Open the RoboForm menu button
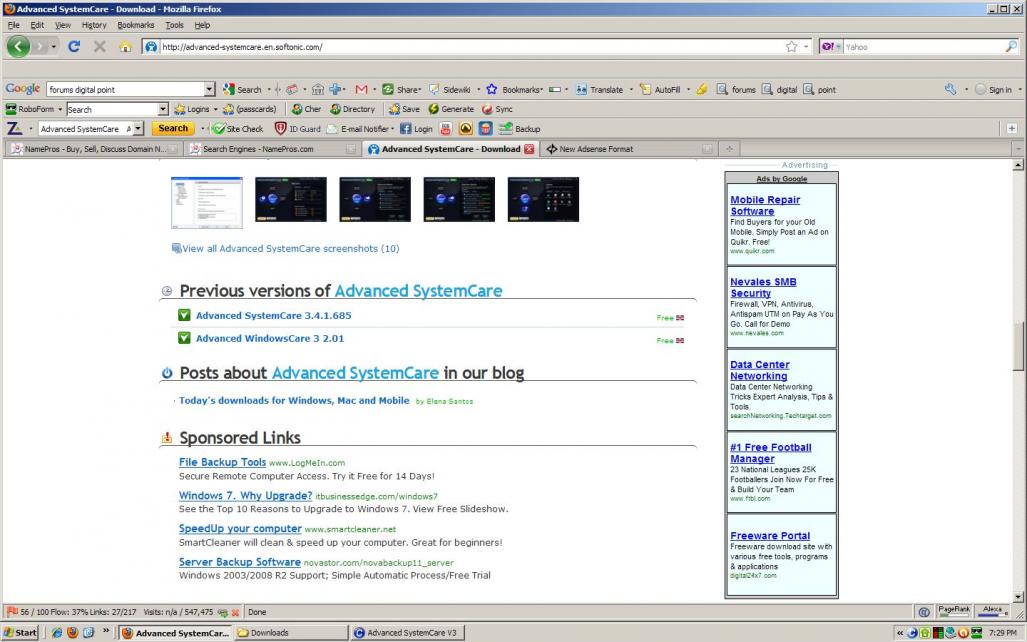 tap(33, 109)
